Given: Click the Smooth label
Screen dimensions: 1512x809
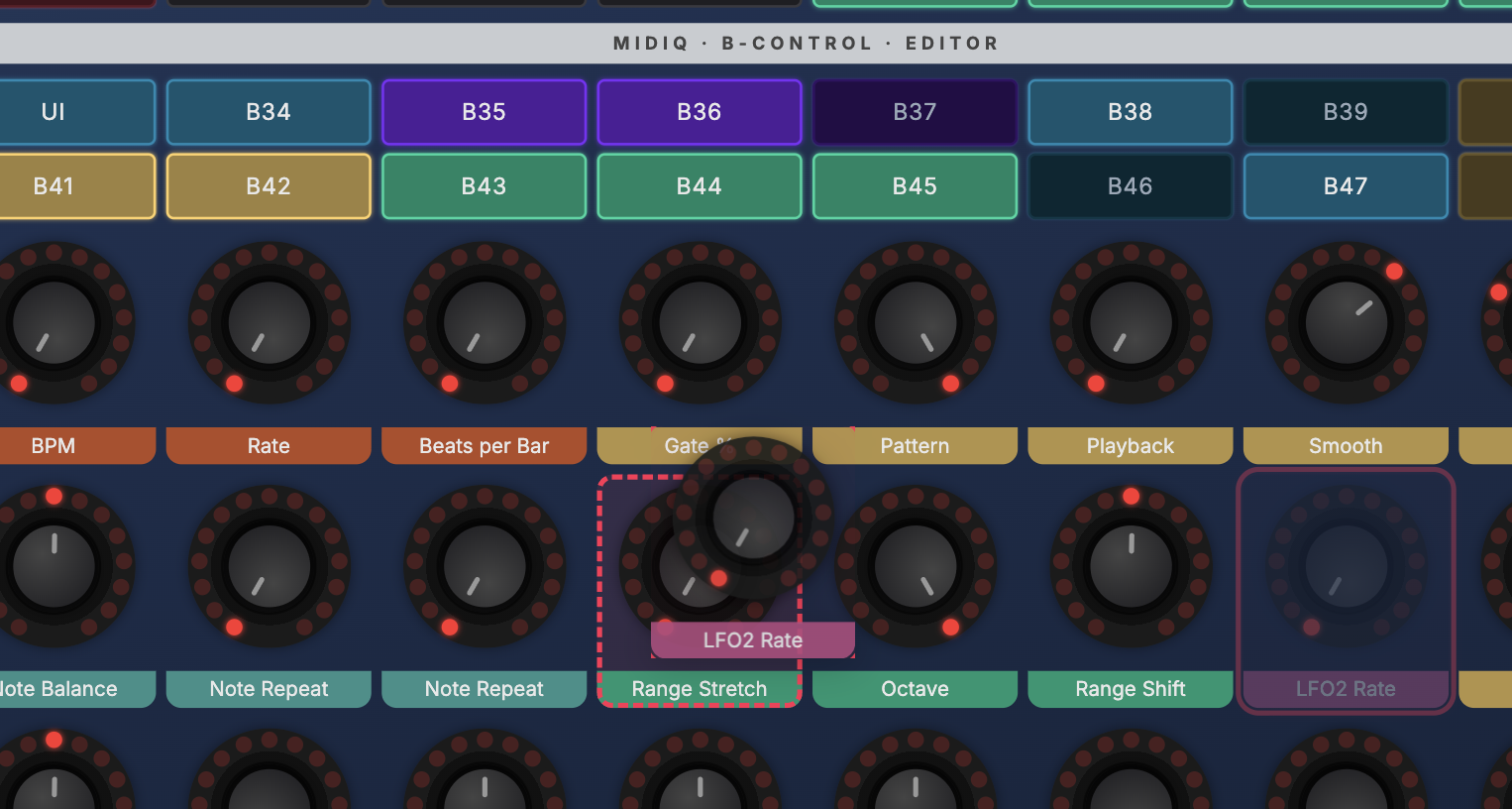Looking at the screenshot, I should coord(1346,446).
